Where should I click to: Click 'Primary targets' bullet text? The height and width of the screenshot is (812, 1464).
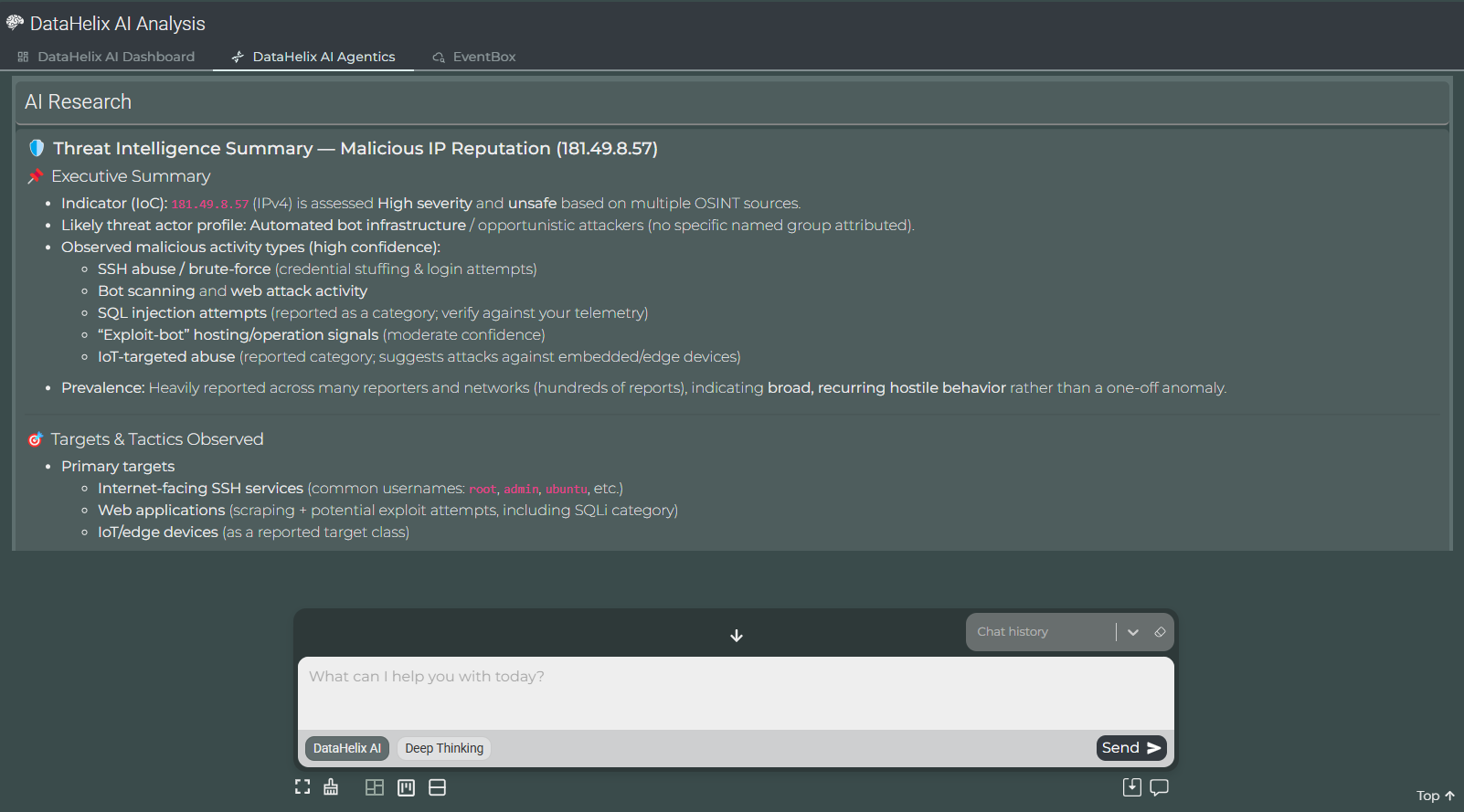(x=118, y=467)
